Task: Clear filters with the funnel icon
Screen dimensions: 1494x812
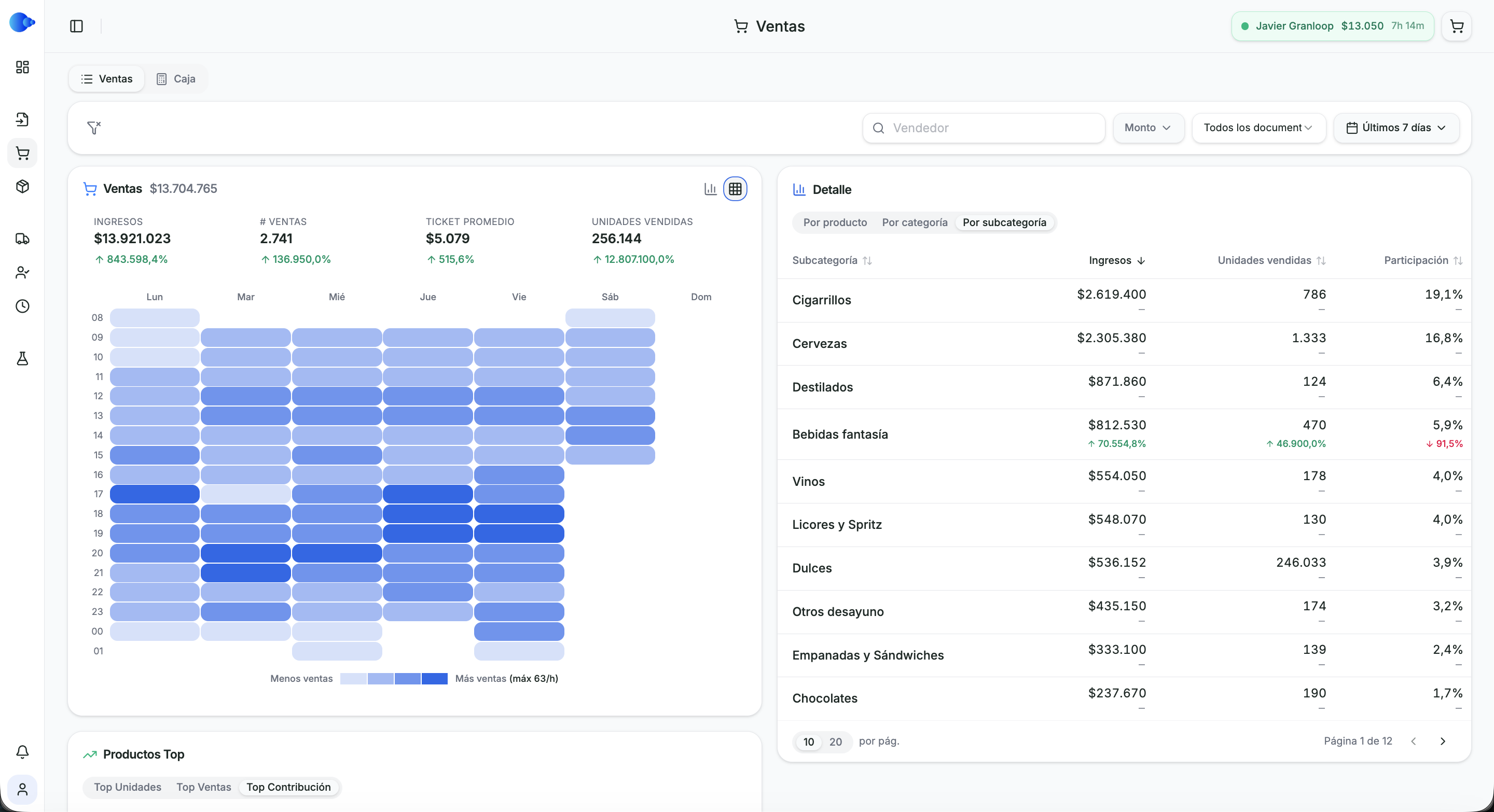Action: coord(94,128)
